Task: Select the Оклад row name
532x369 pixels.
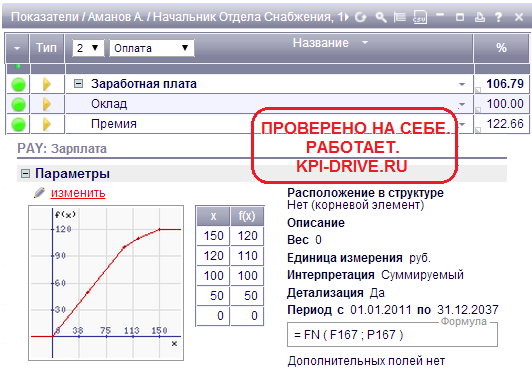Action: pos(109,104)
